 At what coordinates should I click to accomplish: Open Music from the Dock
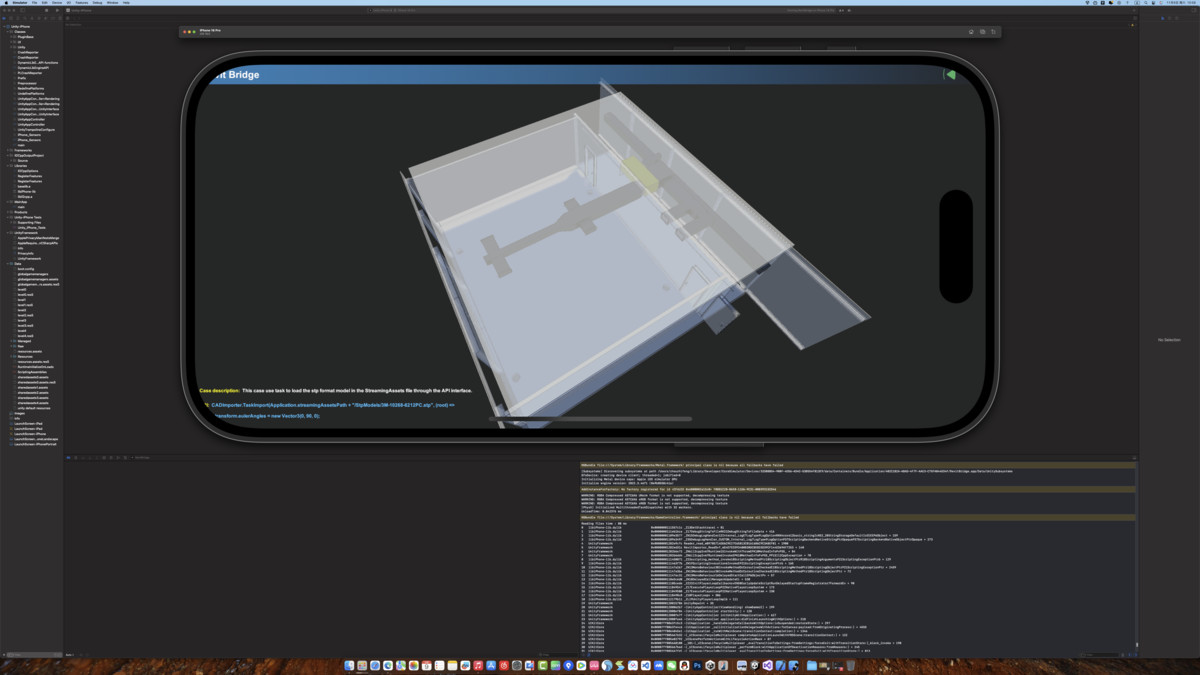pyautogui.click(x=478, y=665)
